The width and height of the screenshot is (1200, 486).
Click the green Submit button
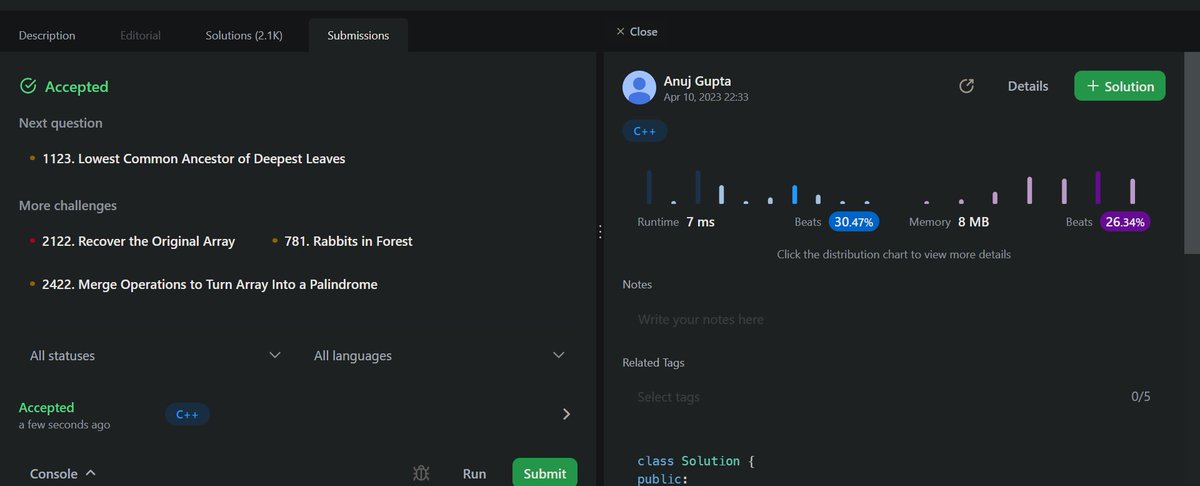click(x=545, y=474)
